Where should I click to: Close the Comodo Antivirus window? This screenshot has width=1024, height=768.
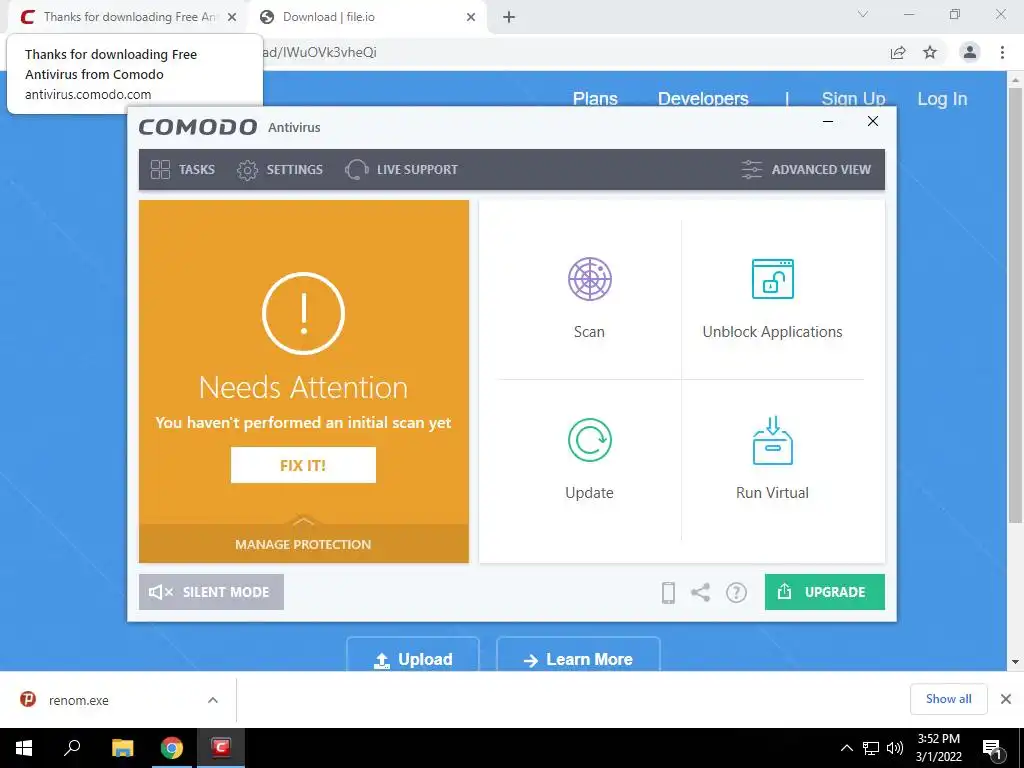872,121
